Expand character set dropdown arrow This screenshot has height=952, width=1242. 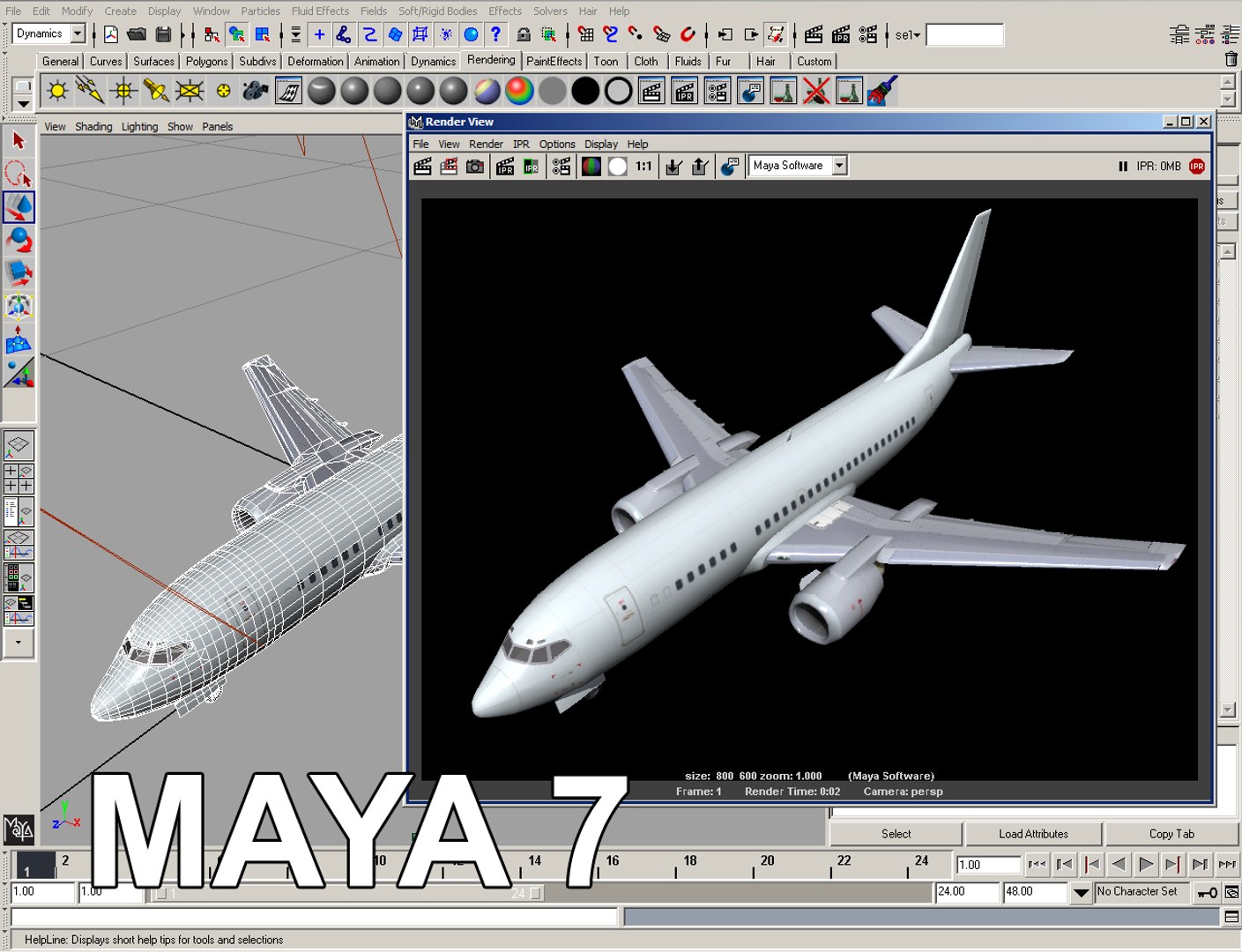(1081, 893)
